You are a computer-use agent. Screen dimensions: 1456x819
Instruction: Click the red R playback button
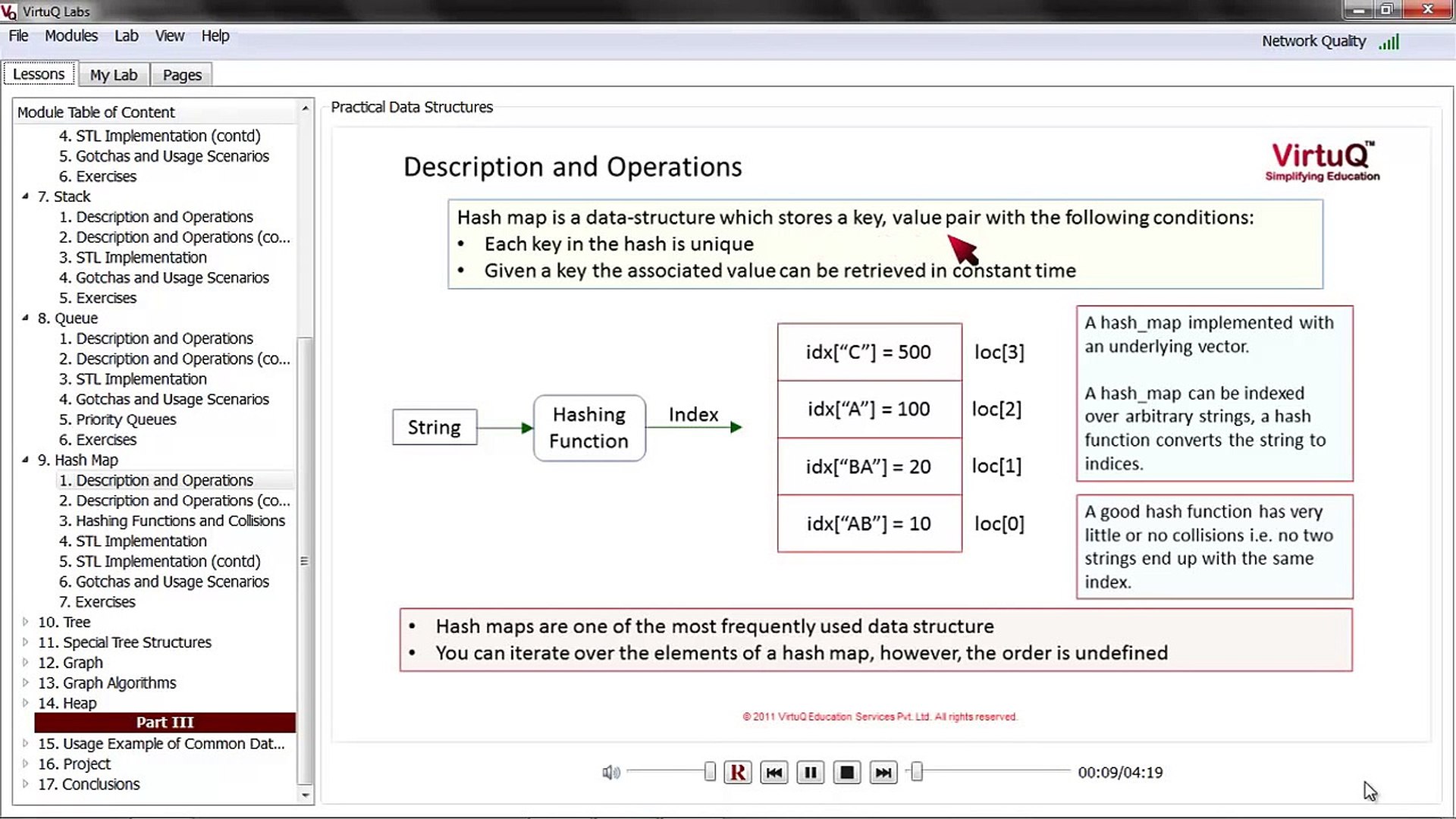[737, 772]
